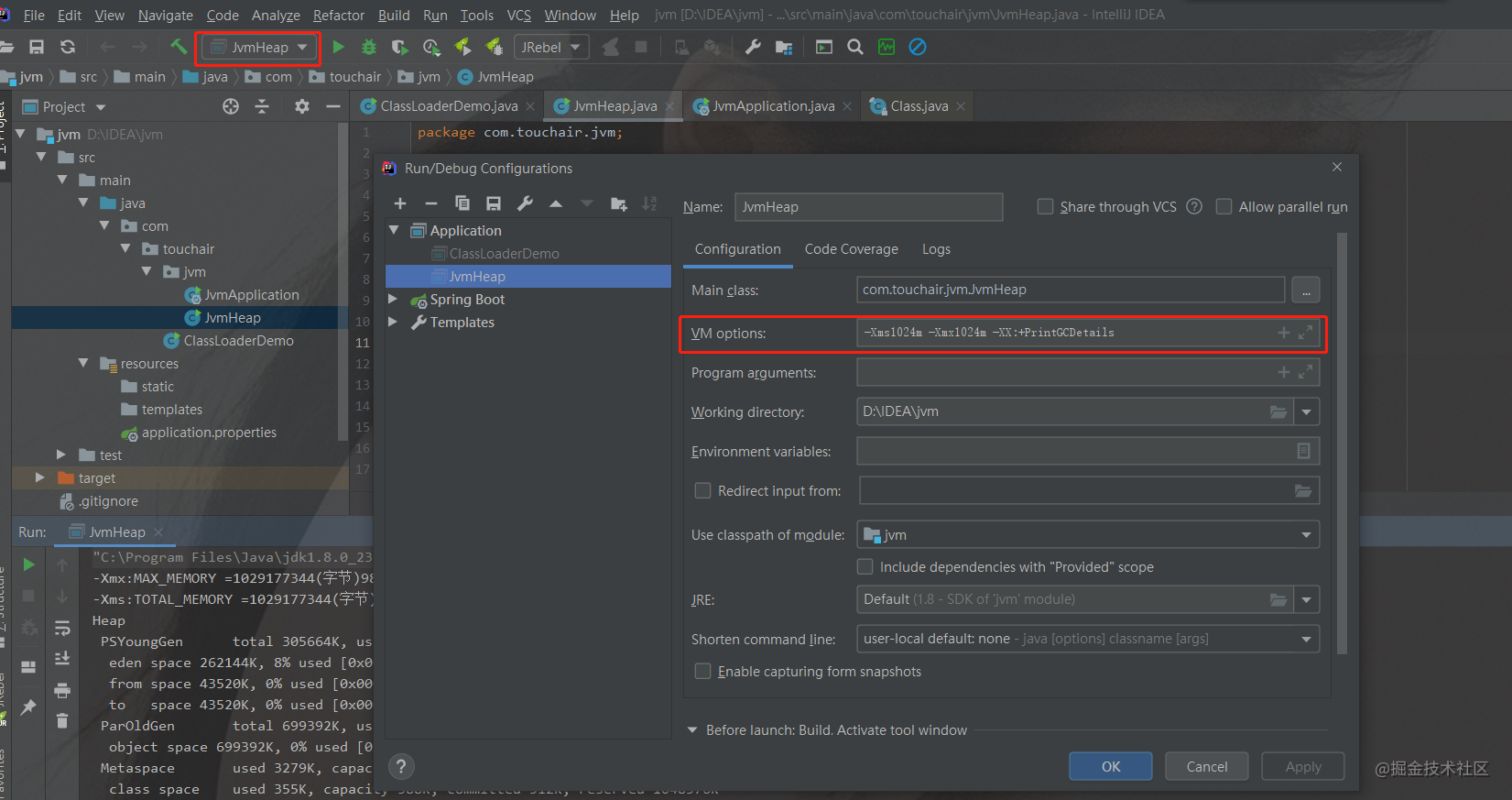Click the Search Everywhere magnifier icon
The image size is (1512, 800).
click(x=855, y=47)
